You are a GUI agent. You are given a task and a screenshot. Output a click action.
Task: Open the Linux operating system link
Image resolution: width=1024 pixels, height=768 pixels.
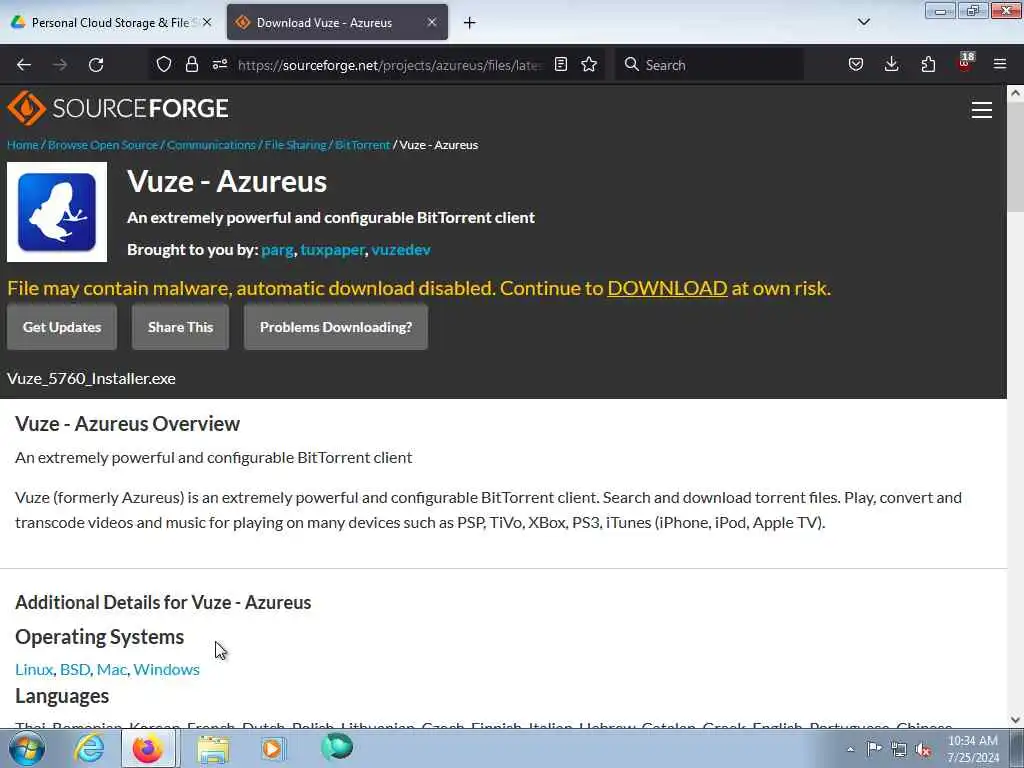point(34,669)
